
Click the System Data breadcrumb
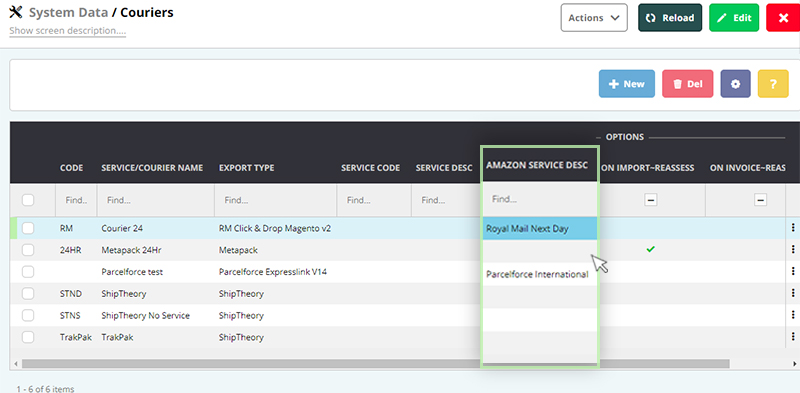coord(68,12)
